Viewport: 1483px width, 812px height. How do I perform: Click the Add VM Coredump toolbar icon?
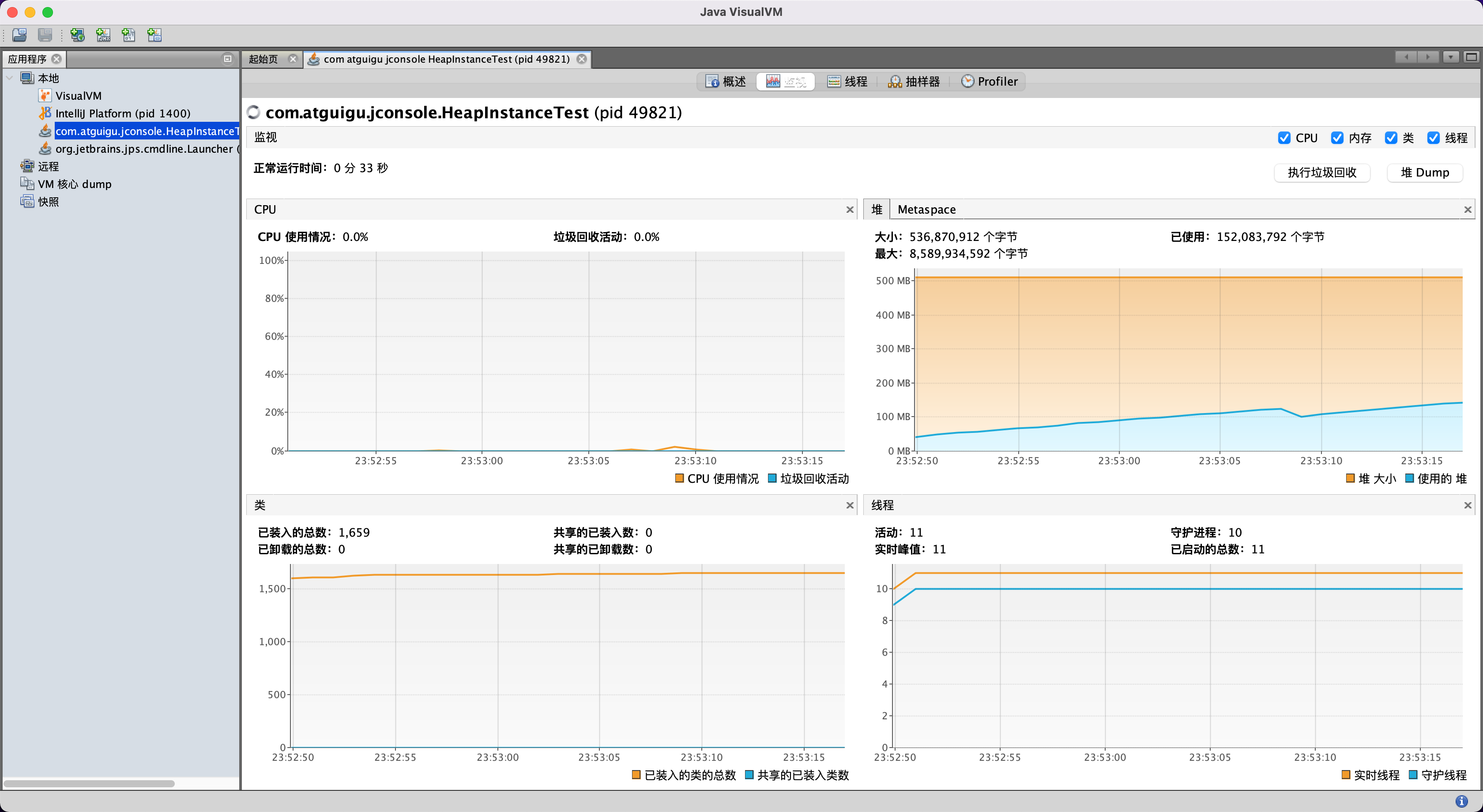(x=128, y=35)
